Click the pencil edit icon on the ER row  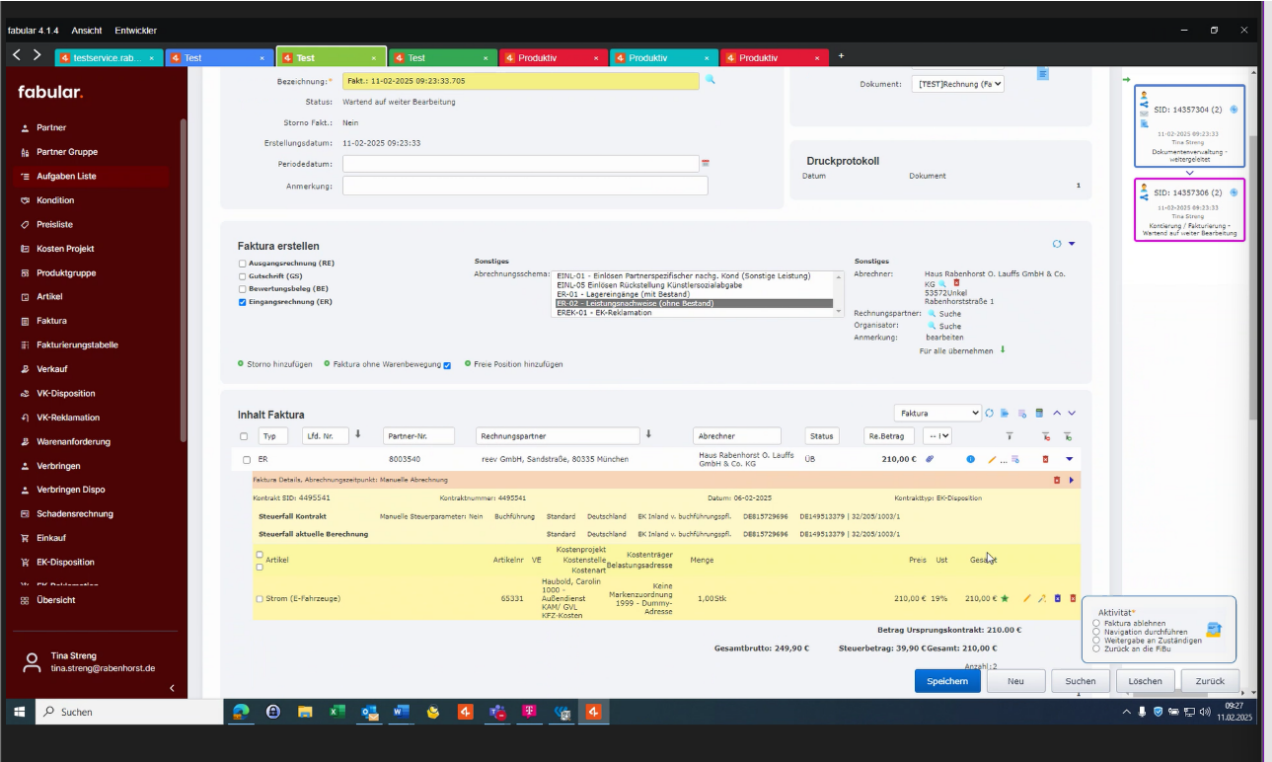[992, 459]
